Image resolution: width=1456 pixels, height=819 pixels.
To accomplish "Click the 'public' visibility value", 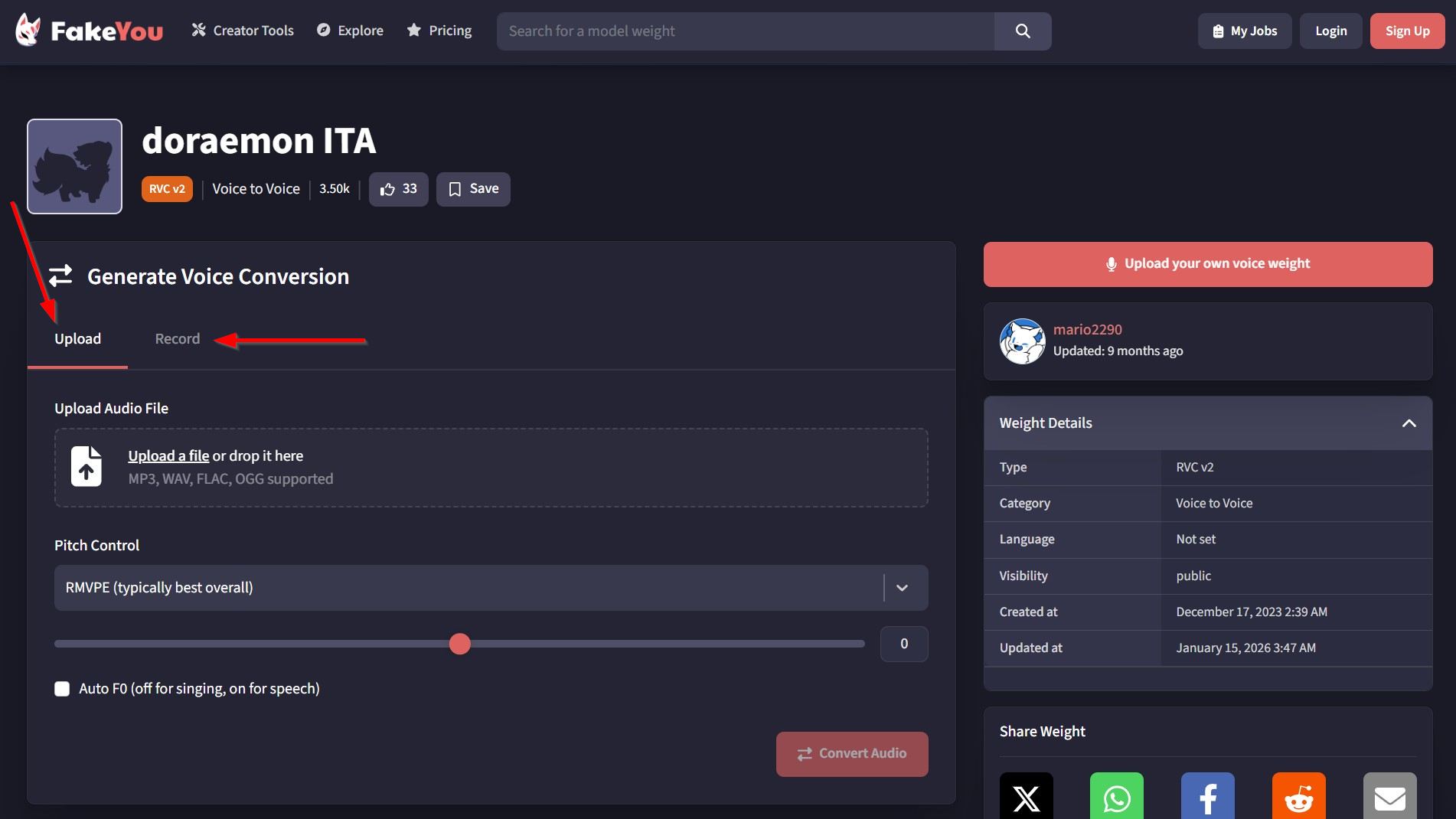I will pyautogui.click(x=1193, y=576).
